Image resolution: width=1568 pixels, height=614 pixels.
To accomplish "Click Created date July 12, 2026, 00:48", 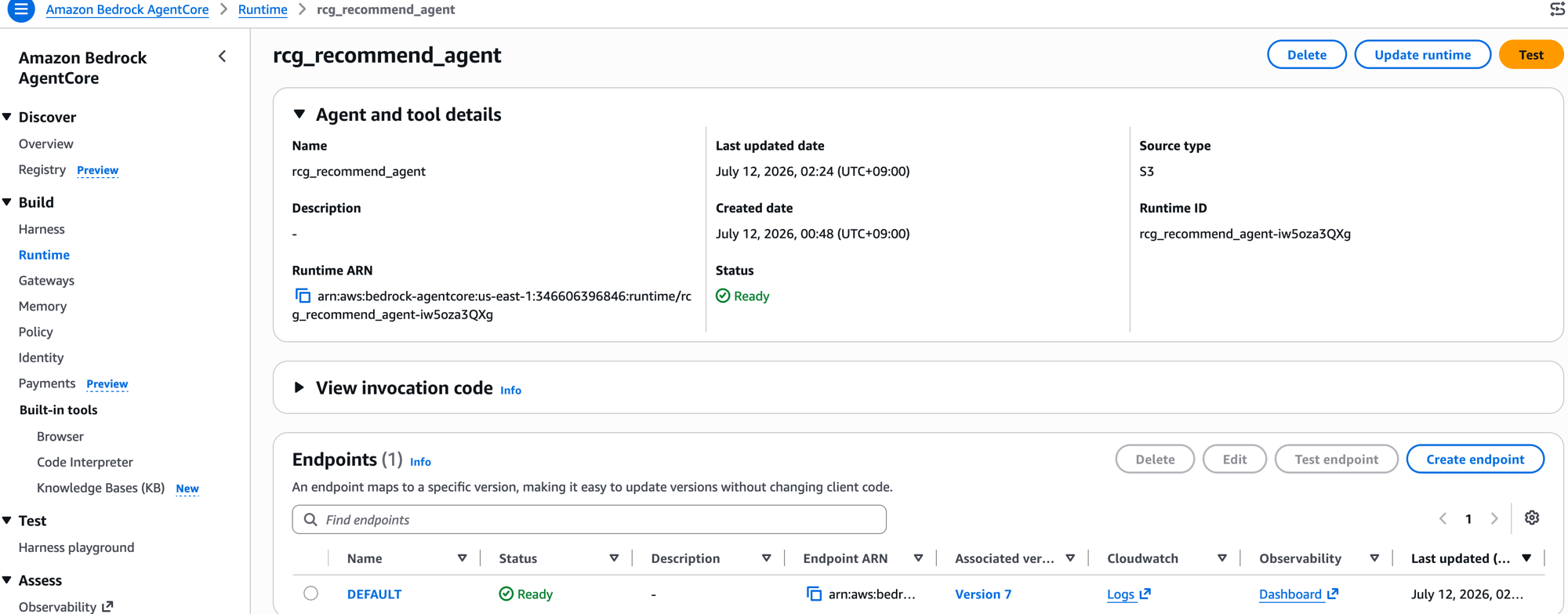I will pyautogui.click(x=812, y=234).
